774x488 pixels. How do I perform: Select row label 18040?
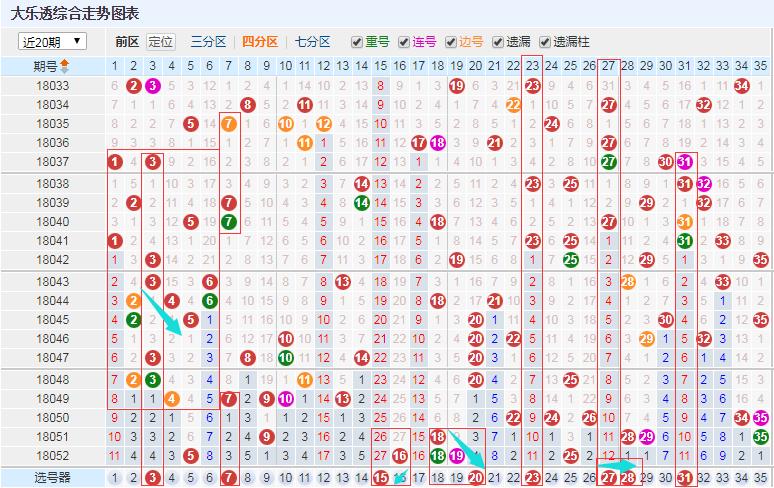pos(53,222)
